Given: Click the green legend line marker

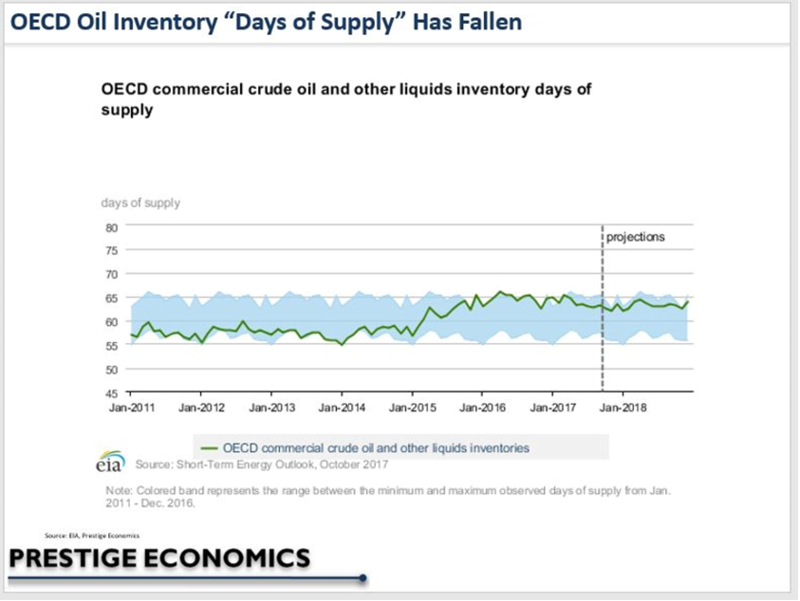Looking at the screenshot, I should (x=209, y=448).
